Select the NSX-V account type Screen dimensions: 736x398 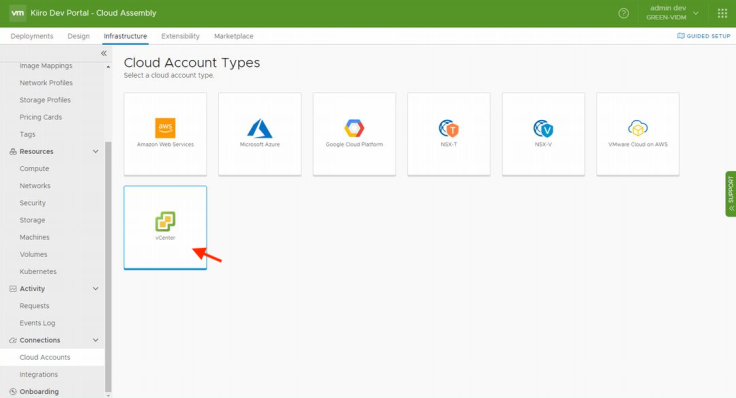point(543,134)
